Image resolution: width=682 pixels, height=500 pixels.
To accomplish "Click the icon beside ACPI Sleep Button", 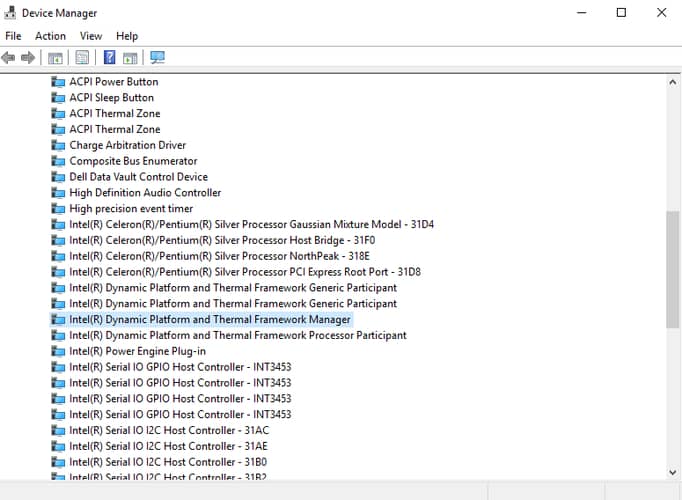I will point(58,97).
